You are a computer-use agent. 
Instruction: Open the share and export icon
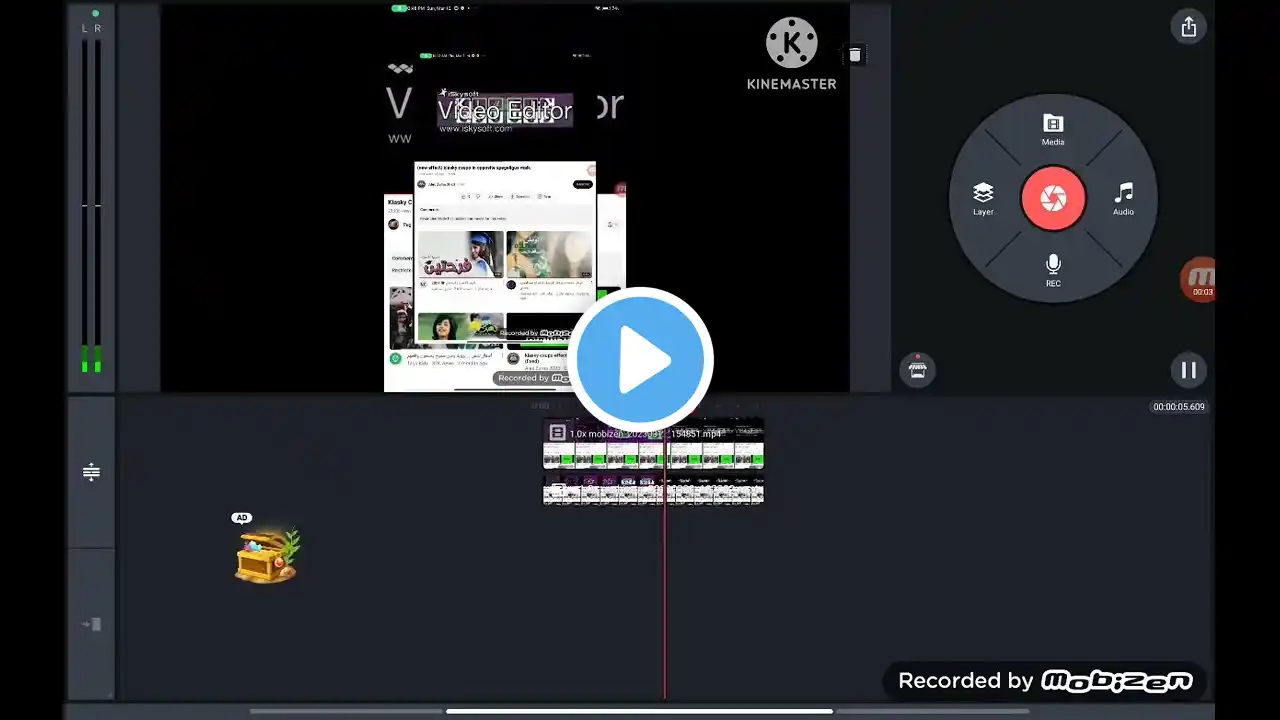1189,27
